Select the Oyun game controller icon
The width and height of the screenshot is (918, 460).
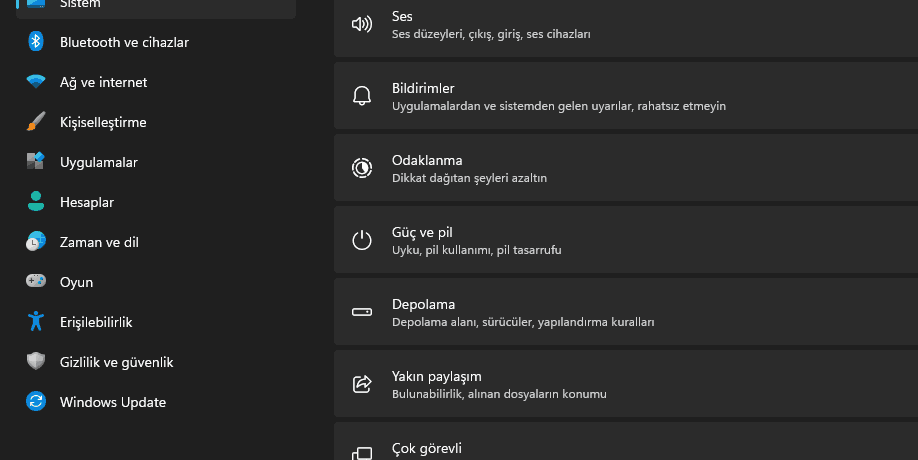pyautogui.click(x=36, y=282)
